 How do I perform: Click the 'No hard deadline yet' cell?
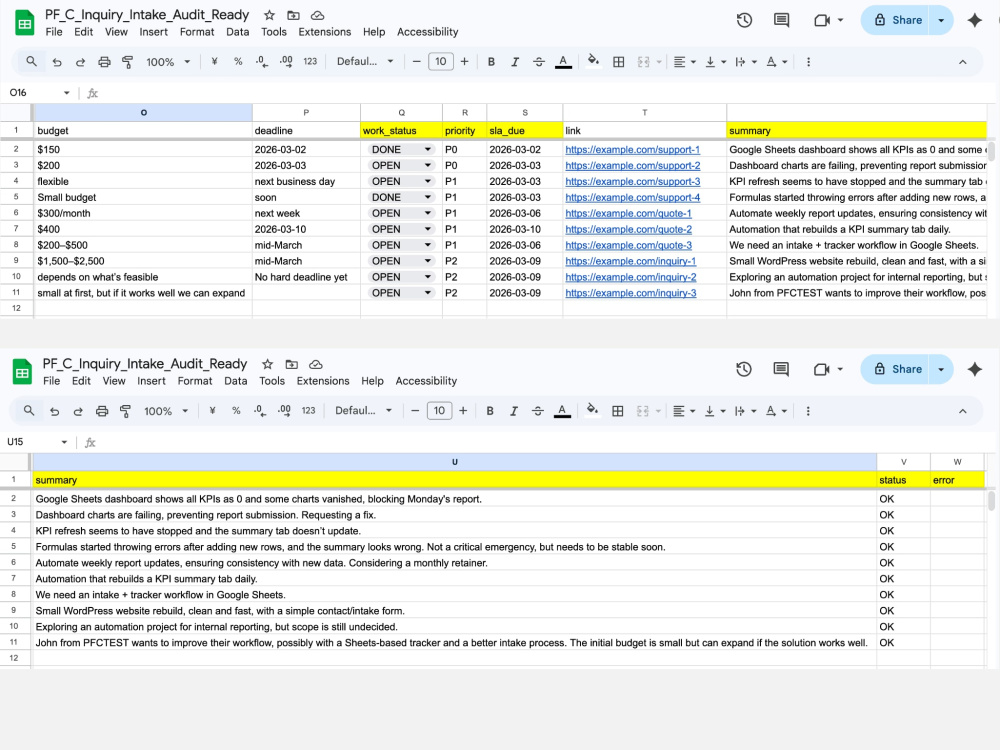click(306, 277)
